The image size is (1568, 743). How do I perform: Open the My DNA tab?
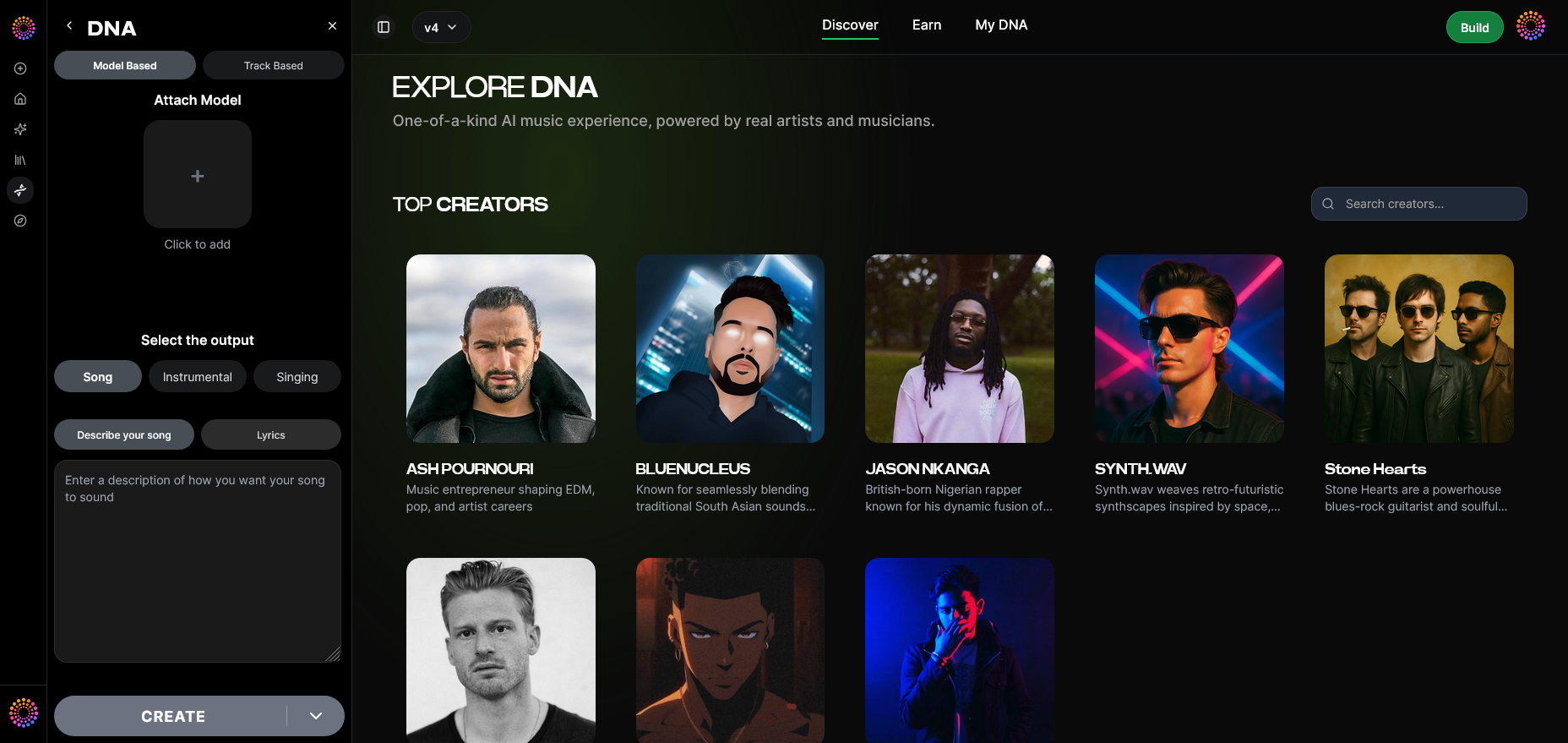point(1001,25)
